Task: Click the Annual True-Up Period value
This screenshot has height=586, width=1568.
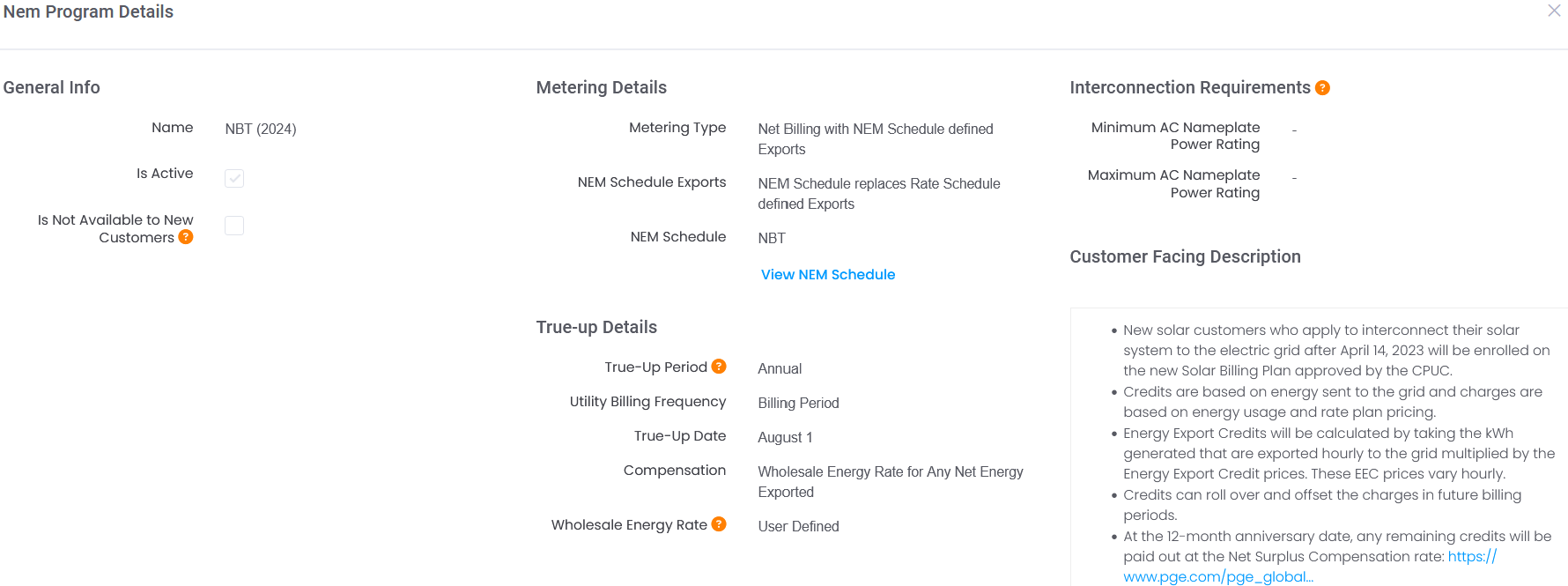Action: coord(779,367)
